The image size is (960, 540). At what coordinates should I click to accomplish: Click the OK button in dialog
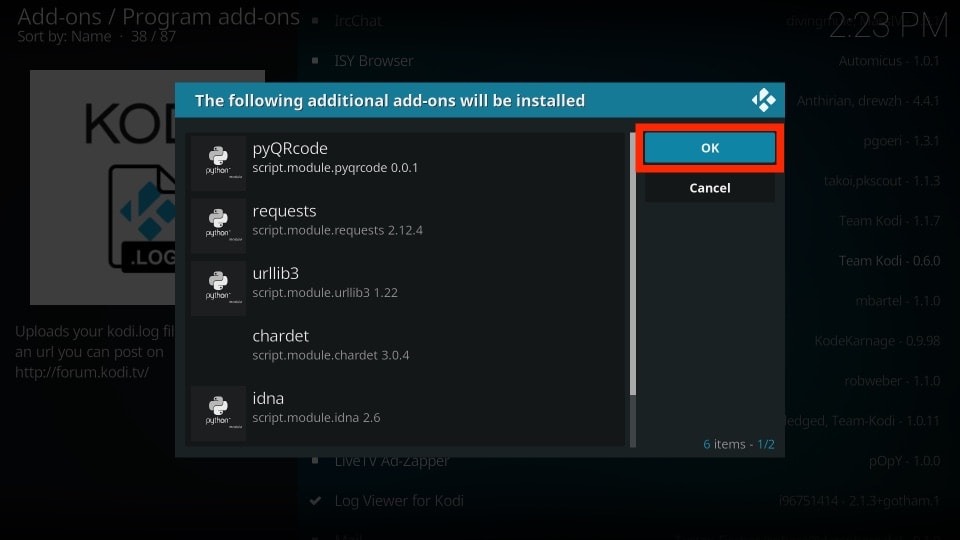710,148
